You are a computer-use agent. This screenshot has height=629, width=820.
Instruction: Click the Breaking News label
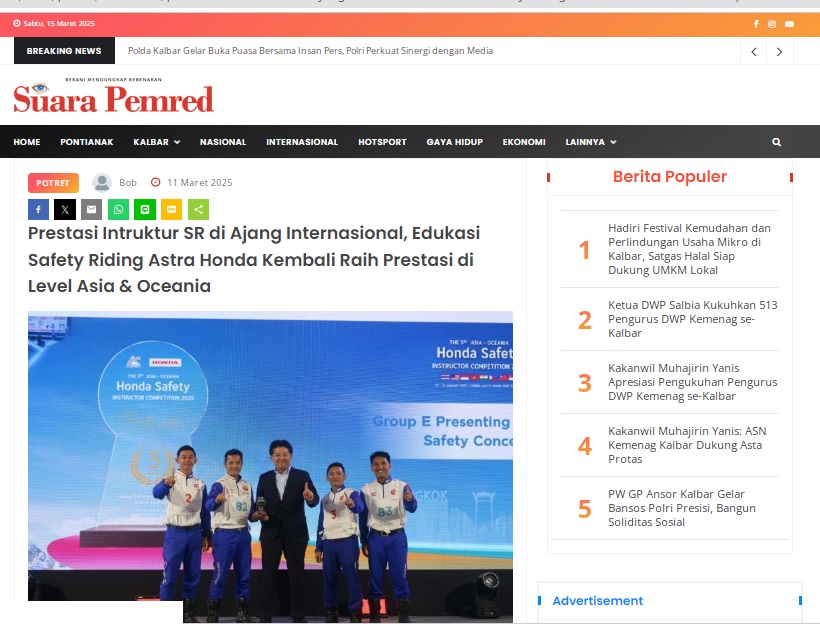pyautogui.click(x=64, y=51)
